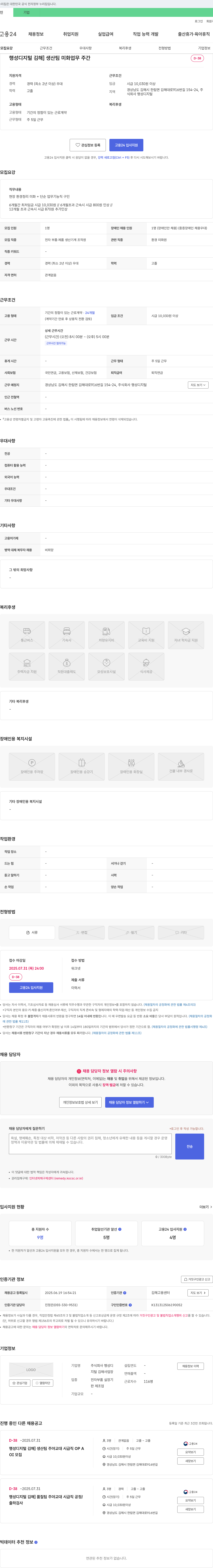Click 채용정보 이력 button
Screen dimensions: 213x1568
190,1366
